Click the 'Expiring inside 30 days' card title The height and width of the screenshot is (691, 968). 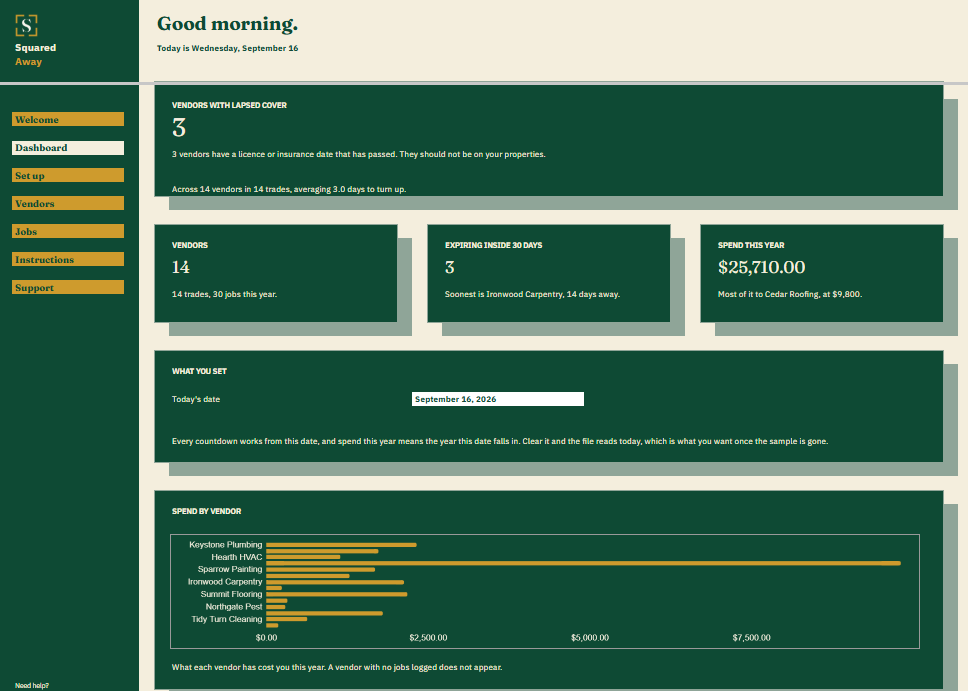pyautogui.click(x=493, y=245)
